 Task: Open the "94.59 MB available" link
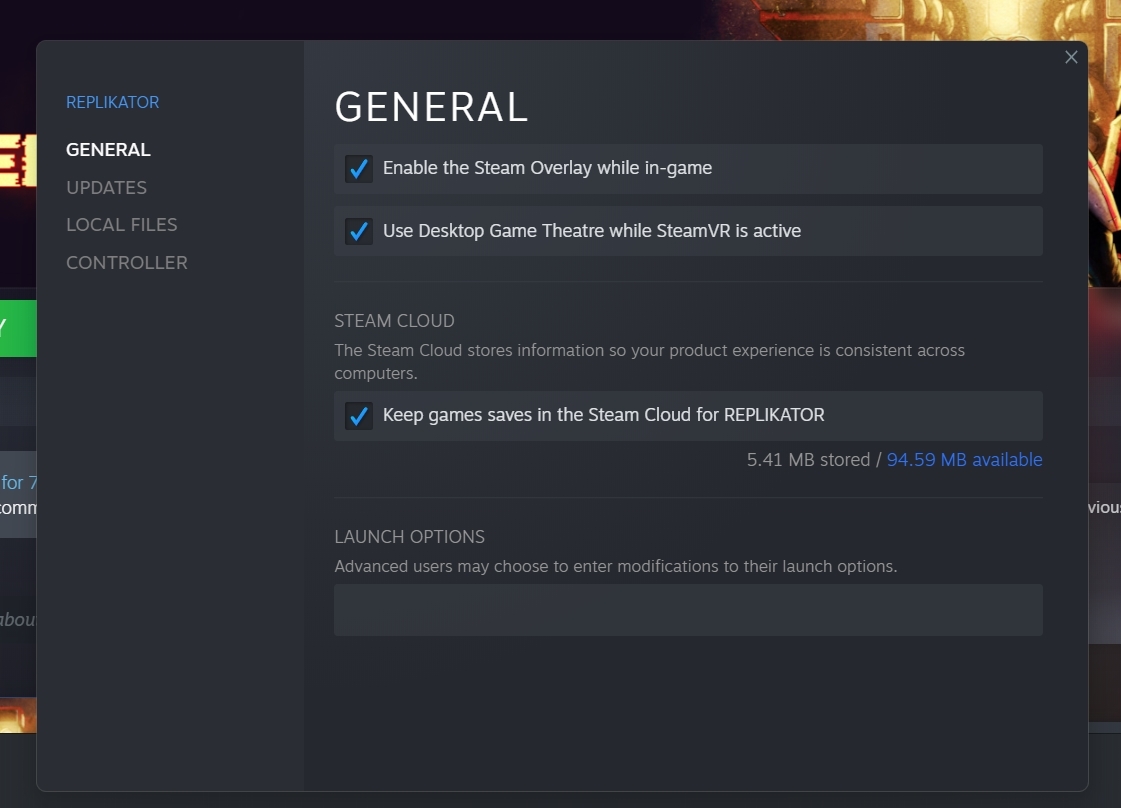[x=964, y=460]
